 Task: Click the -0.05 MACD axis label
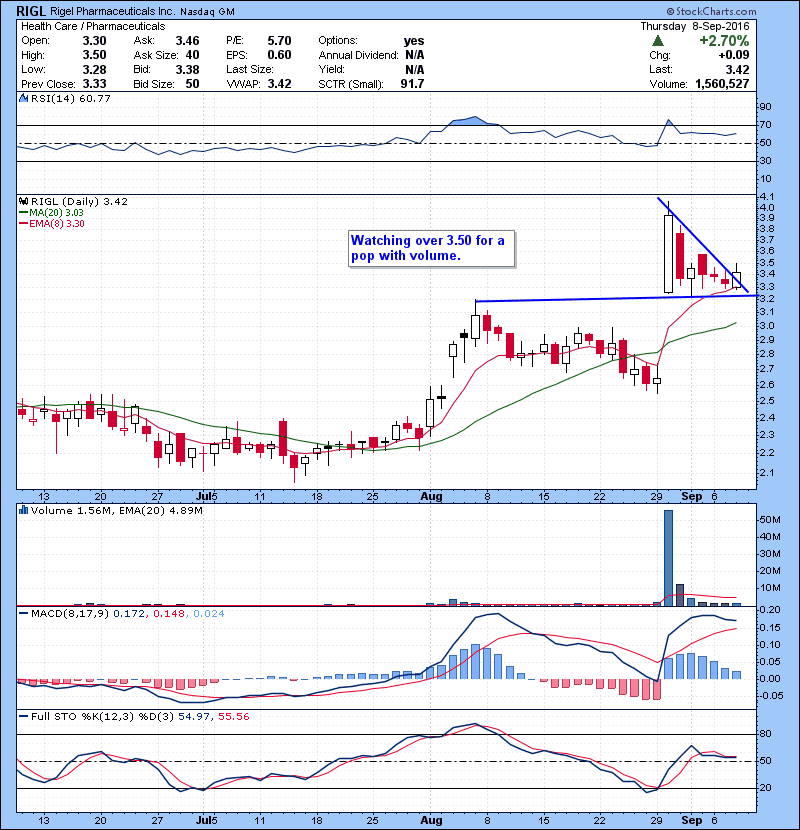tap(770, 696)
